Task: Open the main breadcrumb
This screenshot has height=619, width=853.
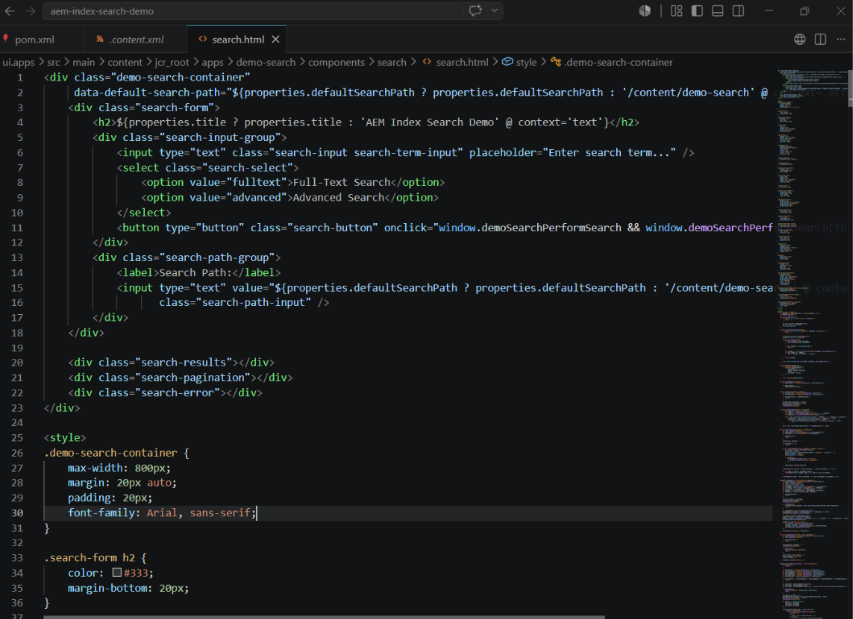Action: coord(83,63)
